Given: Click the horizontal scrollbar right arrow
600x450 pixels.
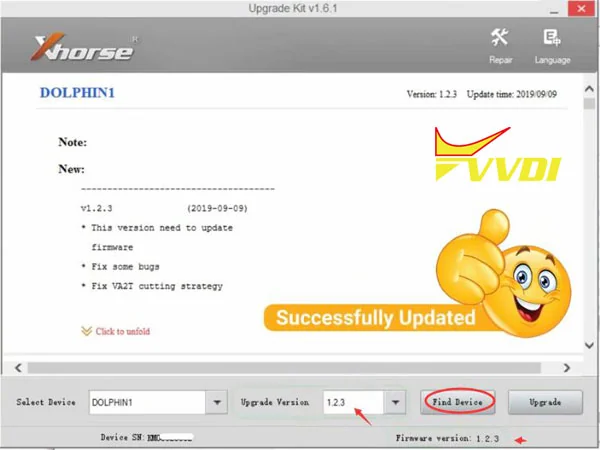Looking at the screenshot, I should [567, 368].
